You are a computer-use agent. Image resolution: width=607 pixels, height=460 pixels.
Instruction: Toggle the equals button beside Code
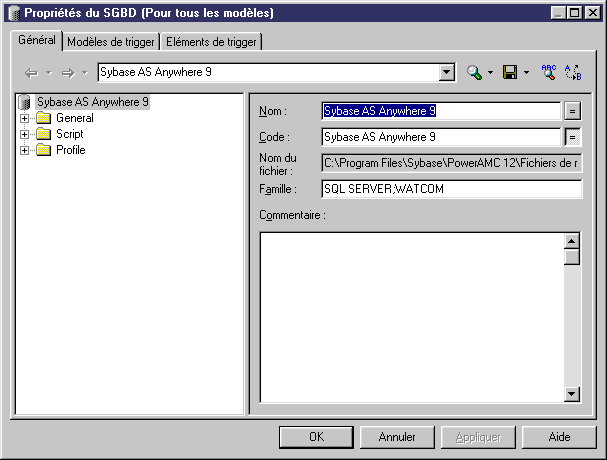tap(573, 137)
